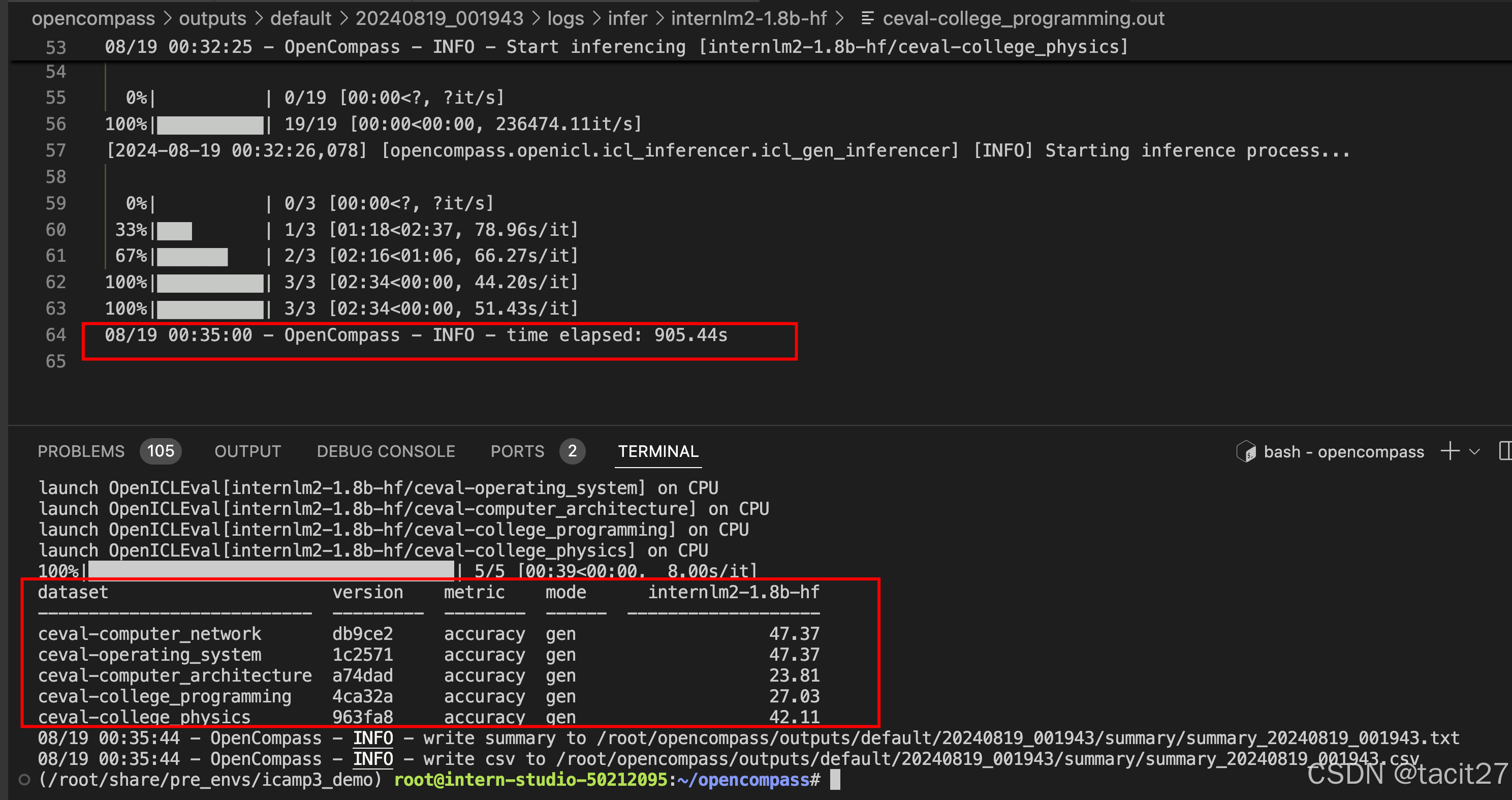Open the terminal launch profile dropdown chevron
Image resolution: width=1512 pixels, height=800 pixels.
(x=1474, y=451)
